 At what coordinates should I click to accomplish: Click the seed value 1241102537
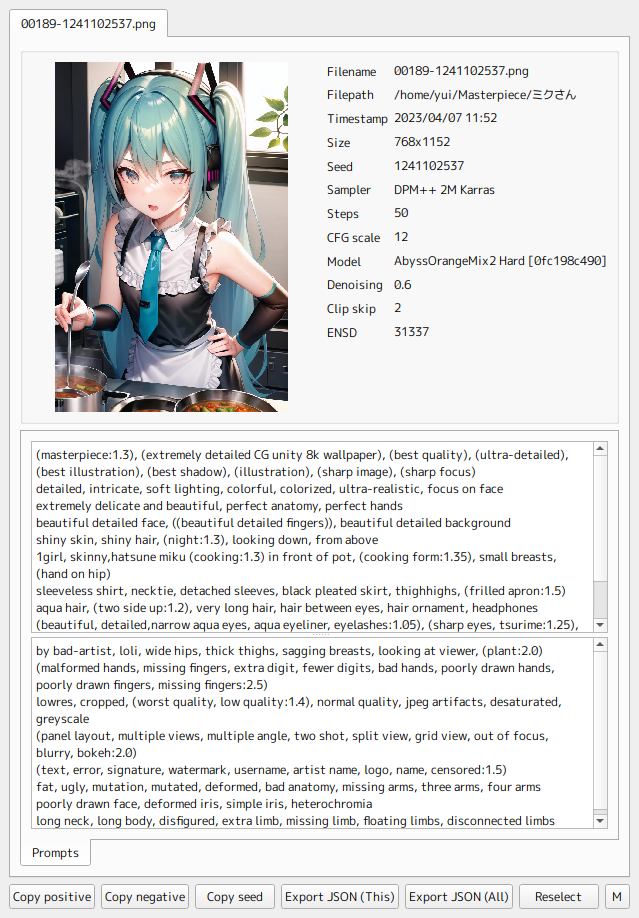pyautogui.click(x=429, y=166)
